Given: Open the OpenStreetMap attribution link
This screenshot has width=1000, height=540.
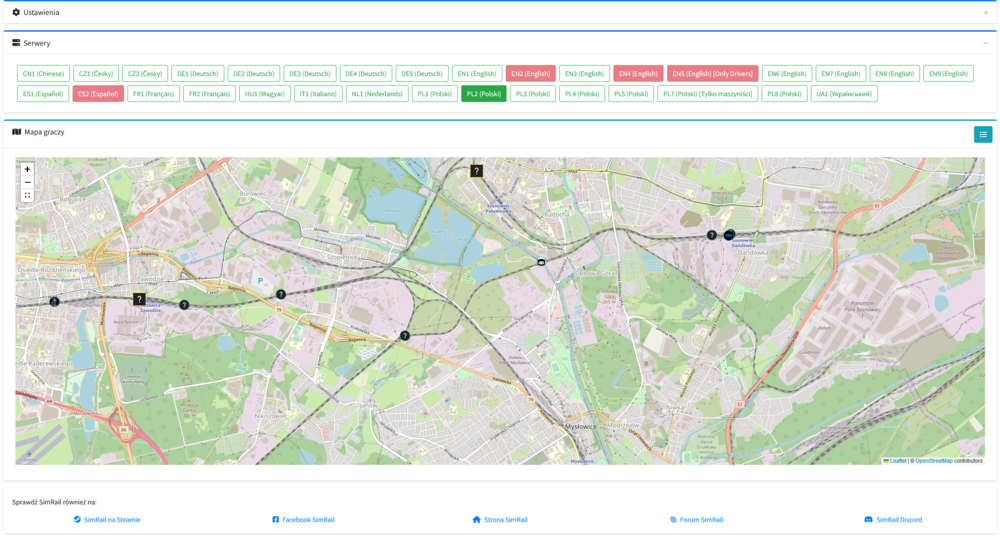Looking at the screenshot, I should pos(934,460).
